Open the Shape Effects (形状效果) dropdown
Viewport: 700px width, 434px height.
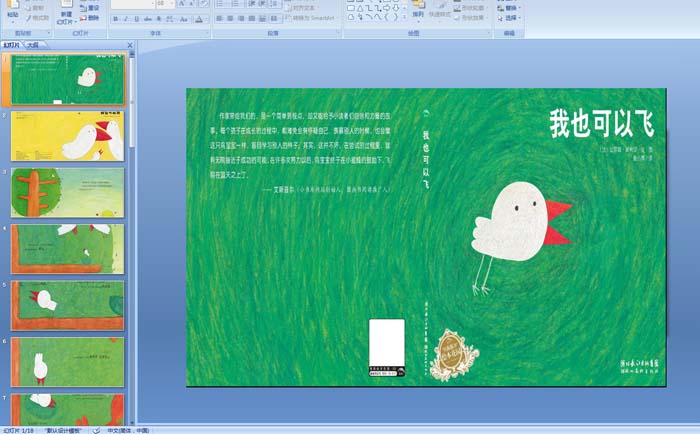tap(471, 17)
